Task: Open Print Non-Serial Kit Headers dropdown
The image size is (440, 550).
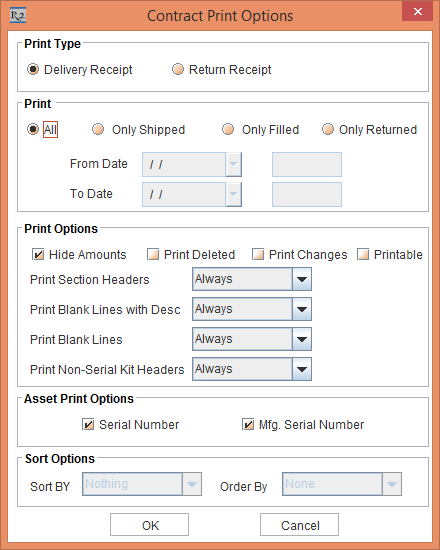Action: click(x=302, y=369)
